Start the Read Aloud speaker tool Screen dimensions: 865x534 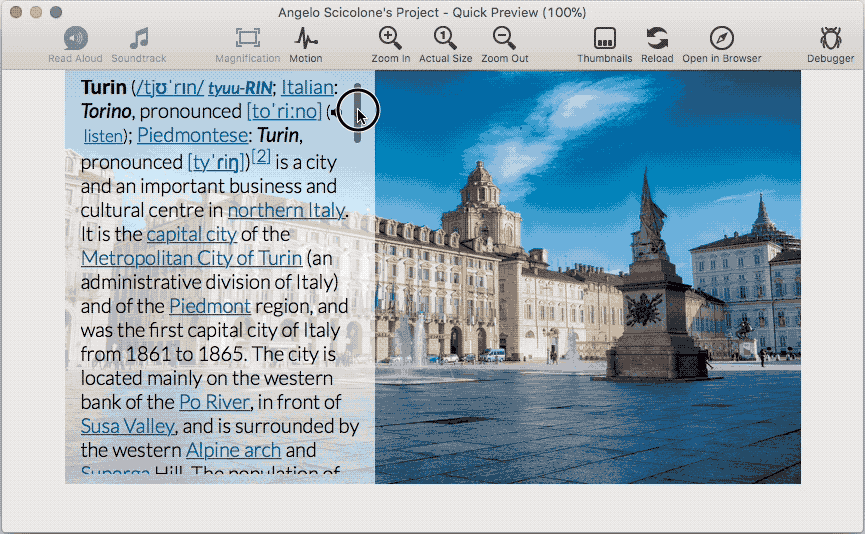click(x=76, y=39)
